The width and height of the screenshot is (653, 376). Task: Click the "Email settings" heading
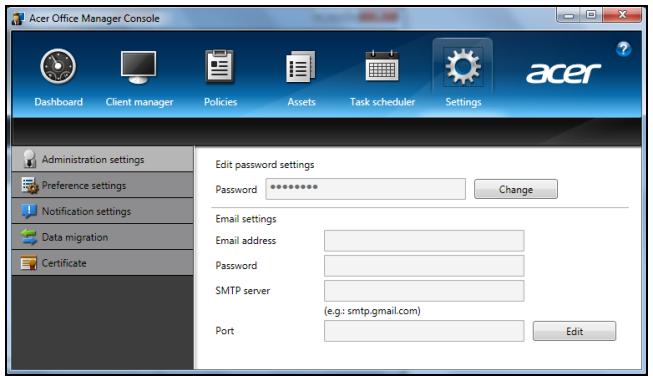(246, 219)
